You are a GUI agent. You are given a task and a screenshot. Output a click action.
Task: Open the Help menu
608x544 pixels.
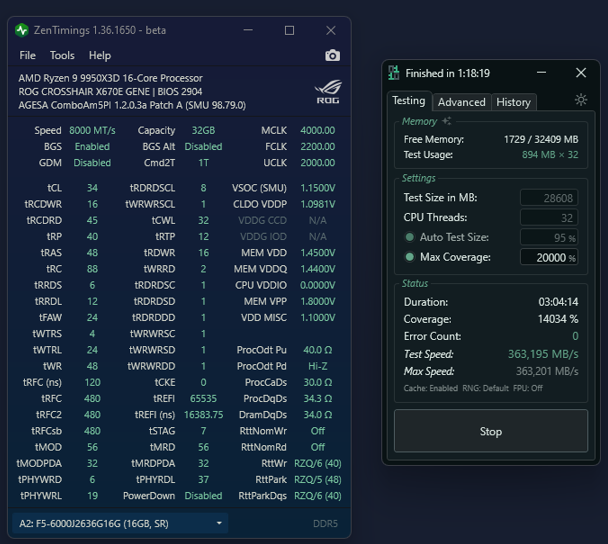pos(100,56)
